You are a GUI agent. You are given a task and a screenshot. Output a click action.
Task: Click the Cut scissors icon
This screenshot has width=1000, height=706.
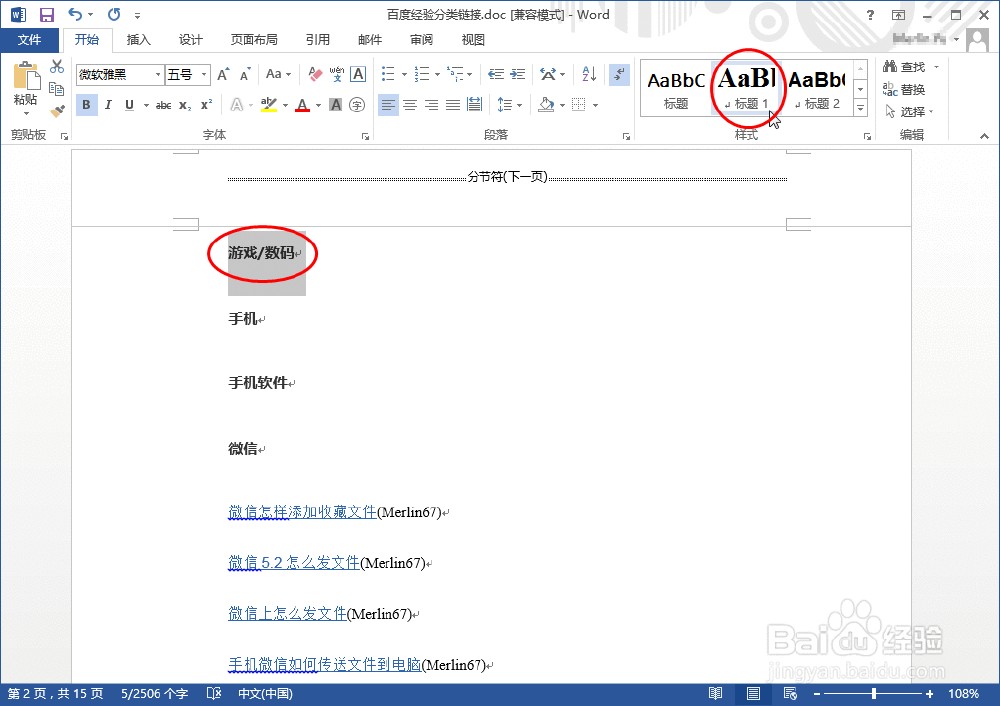[57, 66]
